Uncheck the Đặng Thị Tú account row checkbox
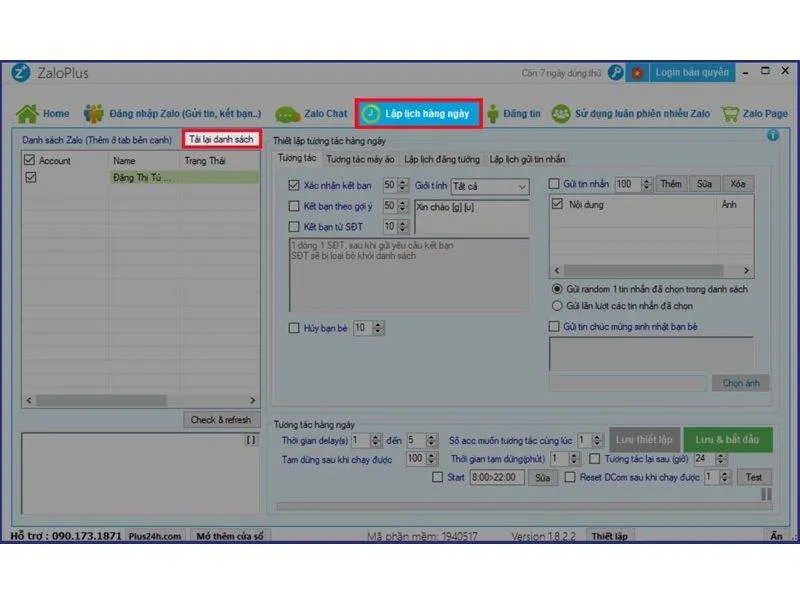Screen dimensions: 800x600 click(x=31, y=178)
